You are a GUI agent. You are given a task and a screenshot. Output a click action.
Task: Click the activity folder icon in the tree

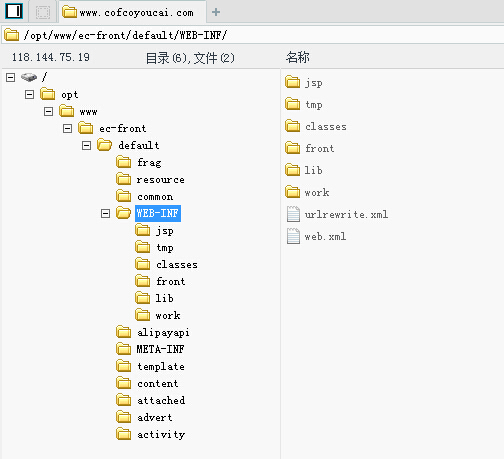(x=124, y=434)
